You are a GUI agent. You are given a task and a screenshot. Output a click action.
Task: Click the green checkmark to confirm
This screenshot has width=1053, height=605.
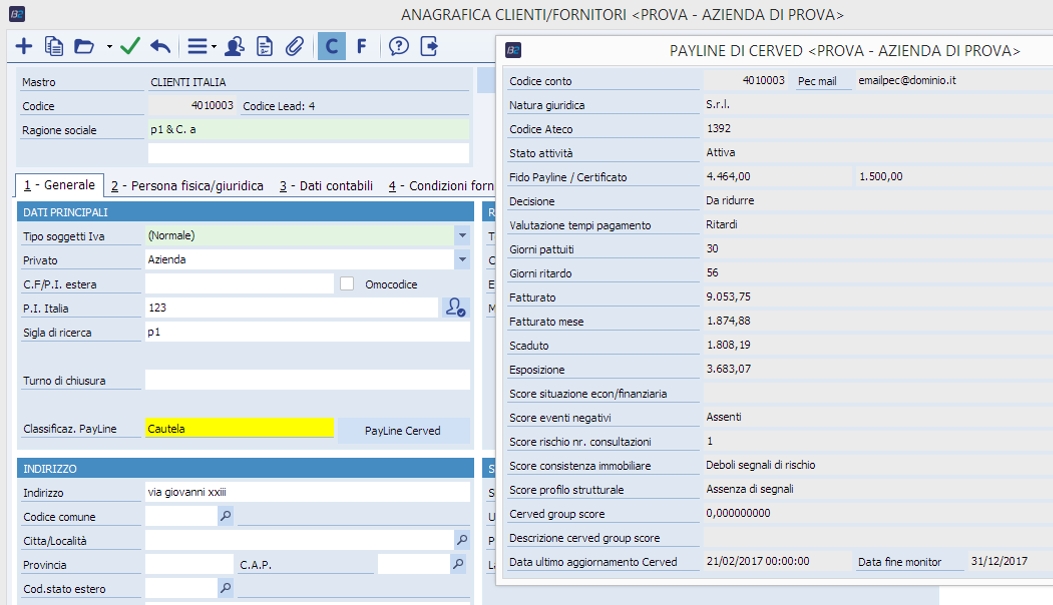click(130, 46)
